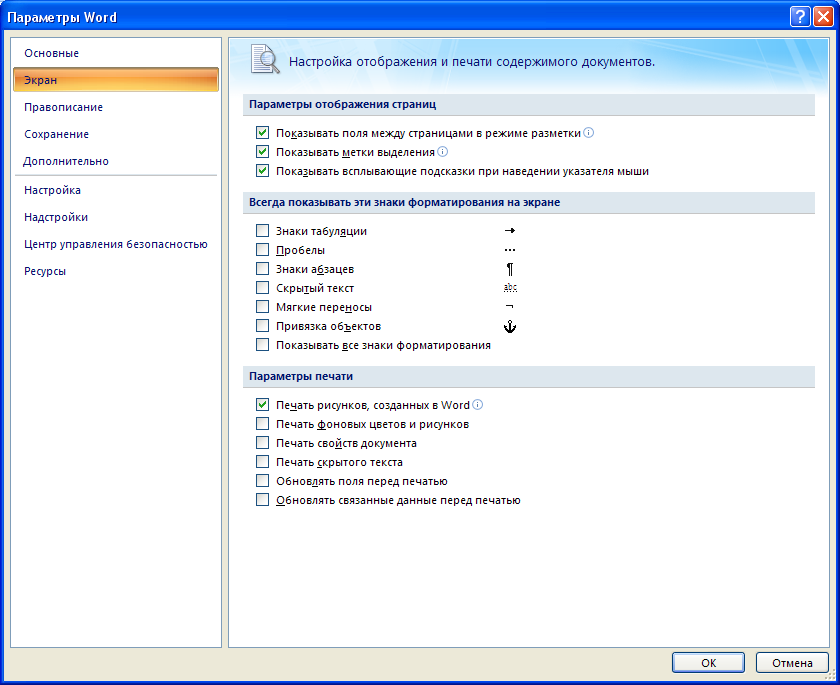Open 'Центр управления безопасностью'
Viewport: 840px width, 685px height.
(116, 244)
